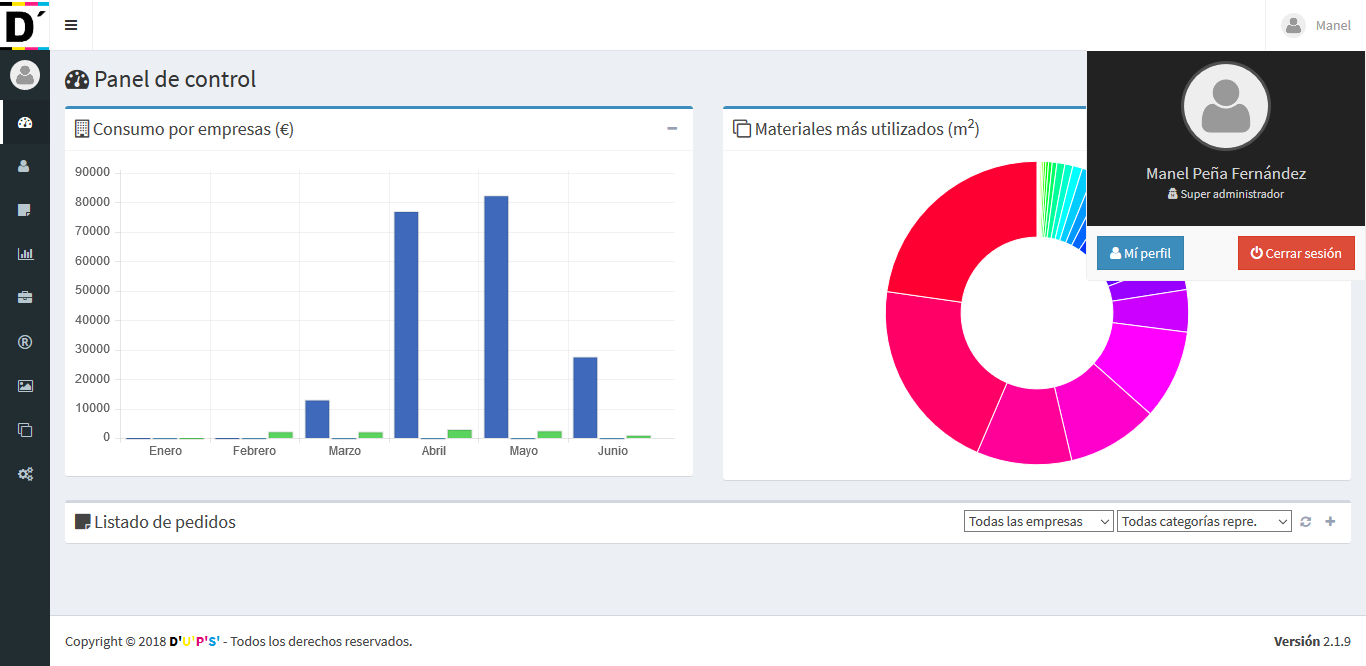Screen dimensions: 1366x666
Task: Open the settings gears sidebar icon
Action: (x=25, y=474)
